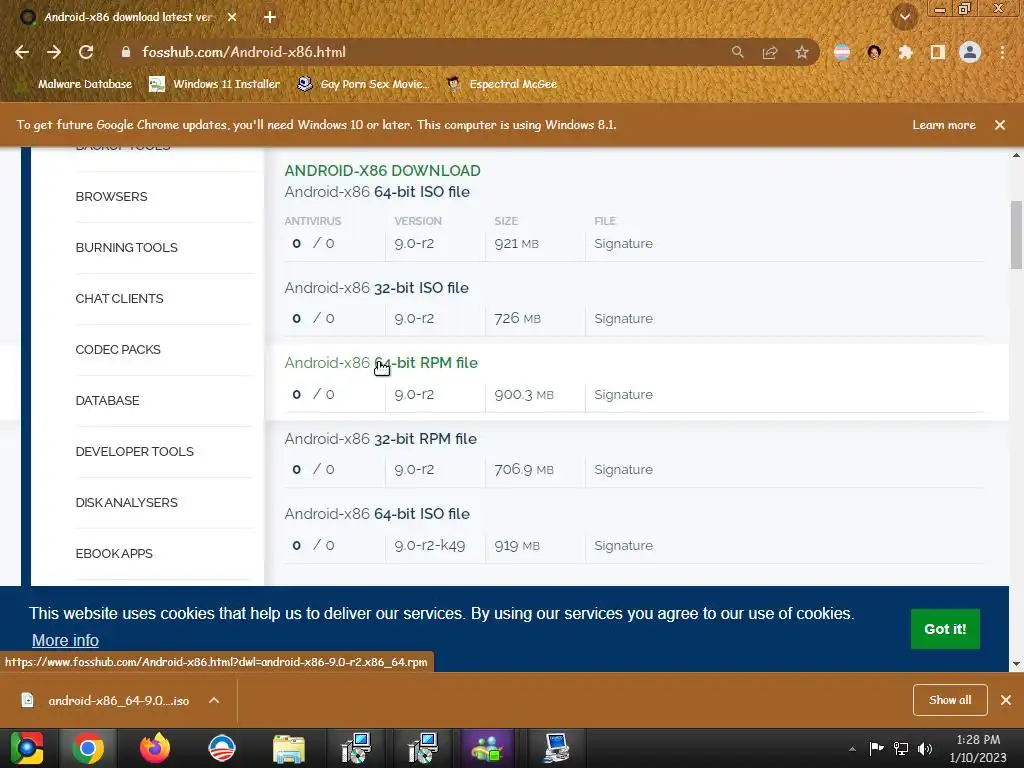Dismiss the Chrome update warning banner
The height and width of the screenshot is (768, 1024).
point(1000,125)
